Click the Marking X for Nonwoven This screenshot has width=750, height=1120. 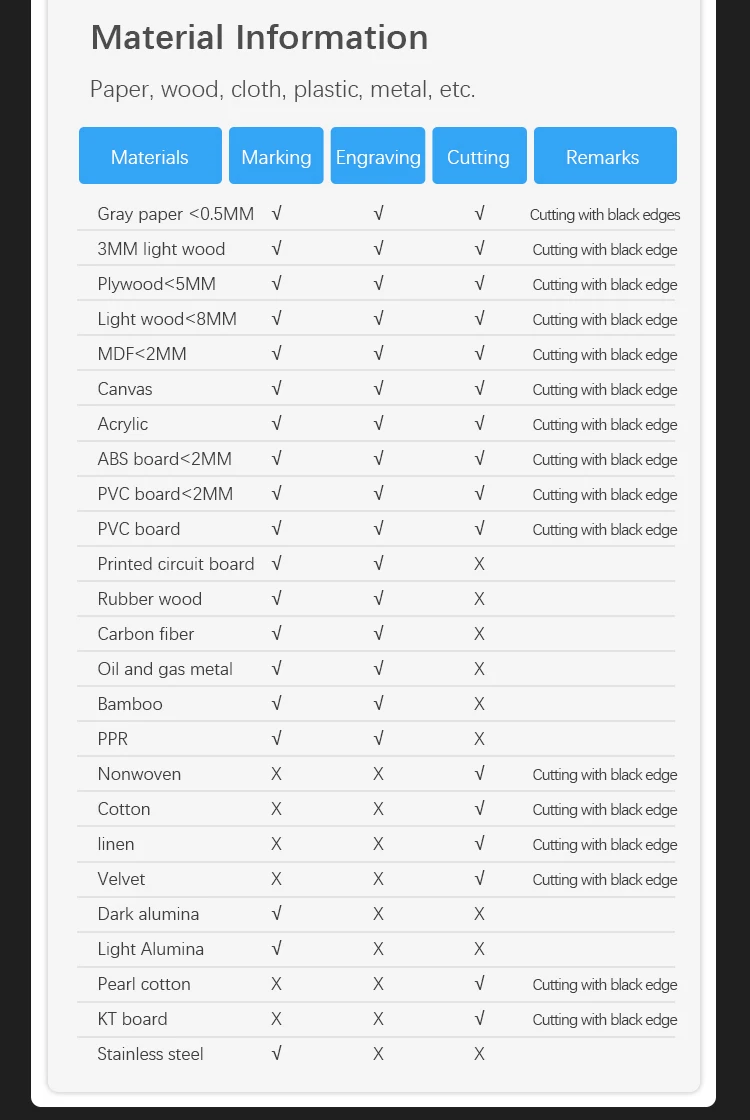pyautogui.click(x=276, y=774)
